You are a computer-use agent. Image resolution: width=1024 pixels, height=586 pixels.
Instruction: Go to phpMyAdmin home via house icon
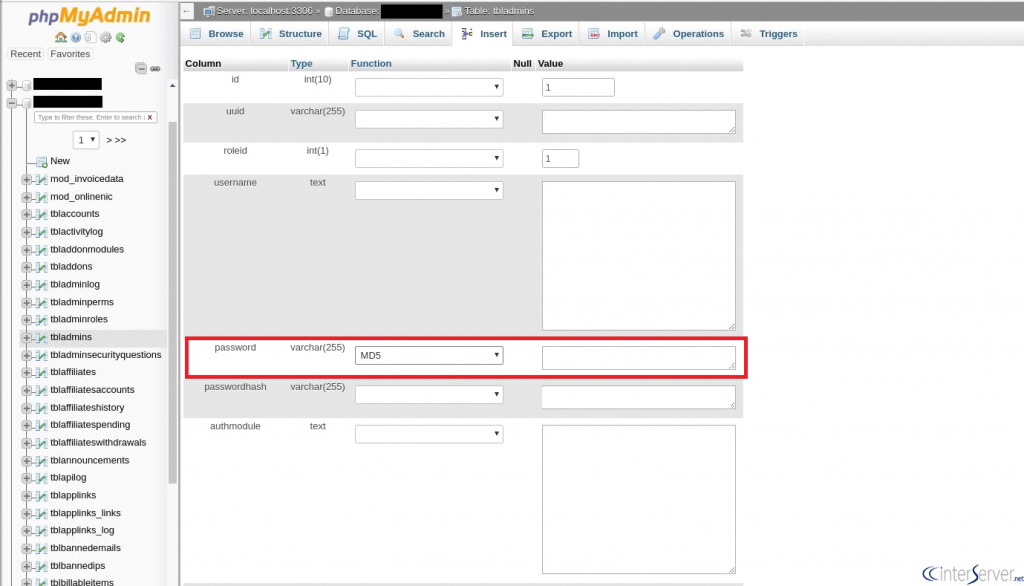click(x=61, y=37)
